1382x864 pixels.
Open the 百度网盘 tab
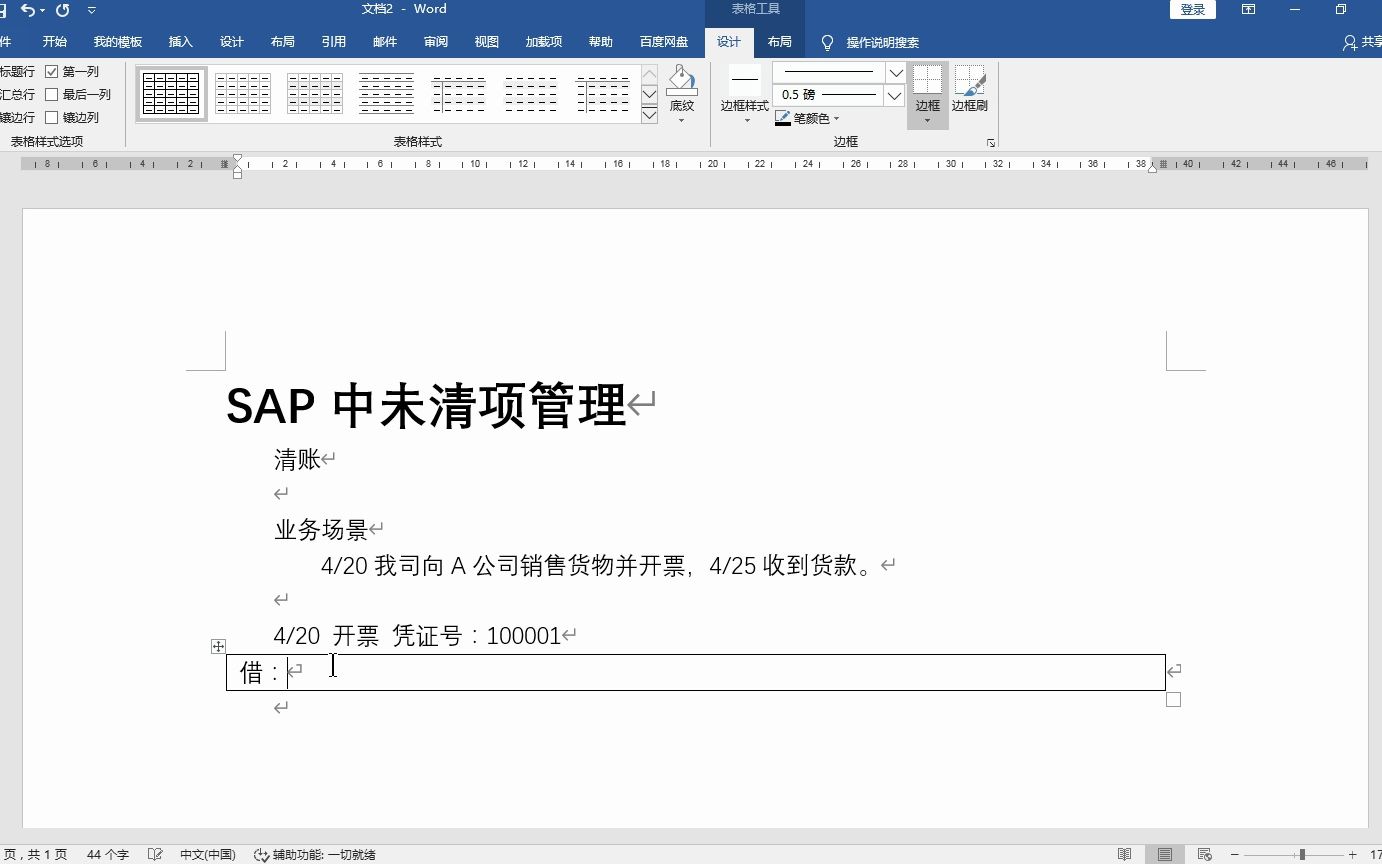click(664, 42)
